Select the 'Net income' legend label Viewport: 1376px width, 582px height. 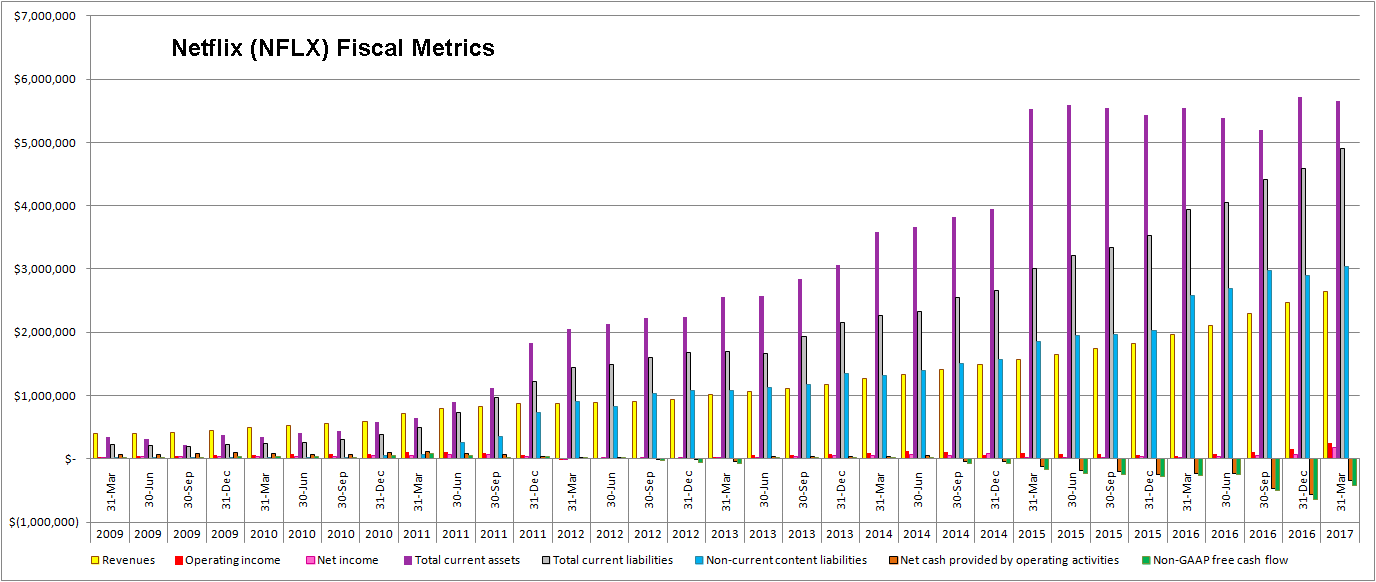(x=348, y=560)
